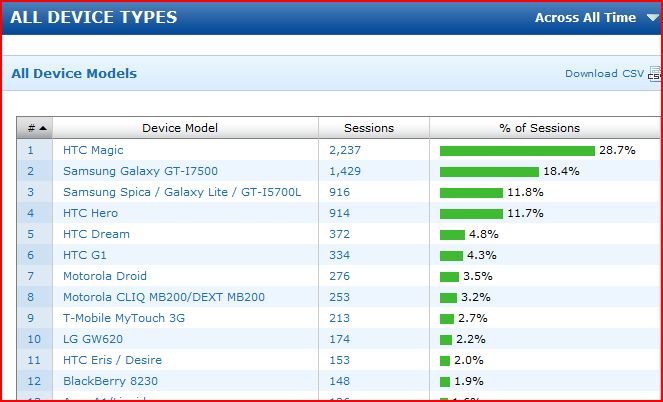
Task: Click sessions value 276
Action: [340, 276]
